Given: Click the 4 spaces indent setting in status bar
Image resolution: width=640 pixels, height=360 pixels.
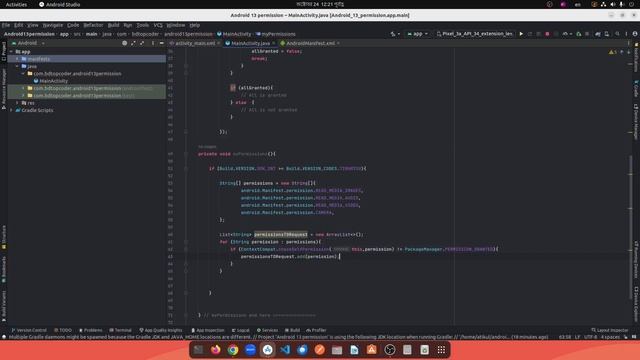Looking at the screenshot, I should point(610,337).
